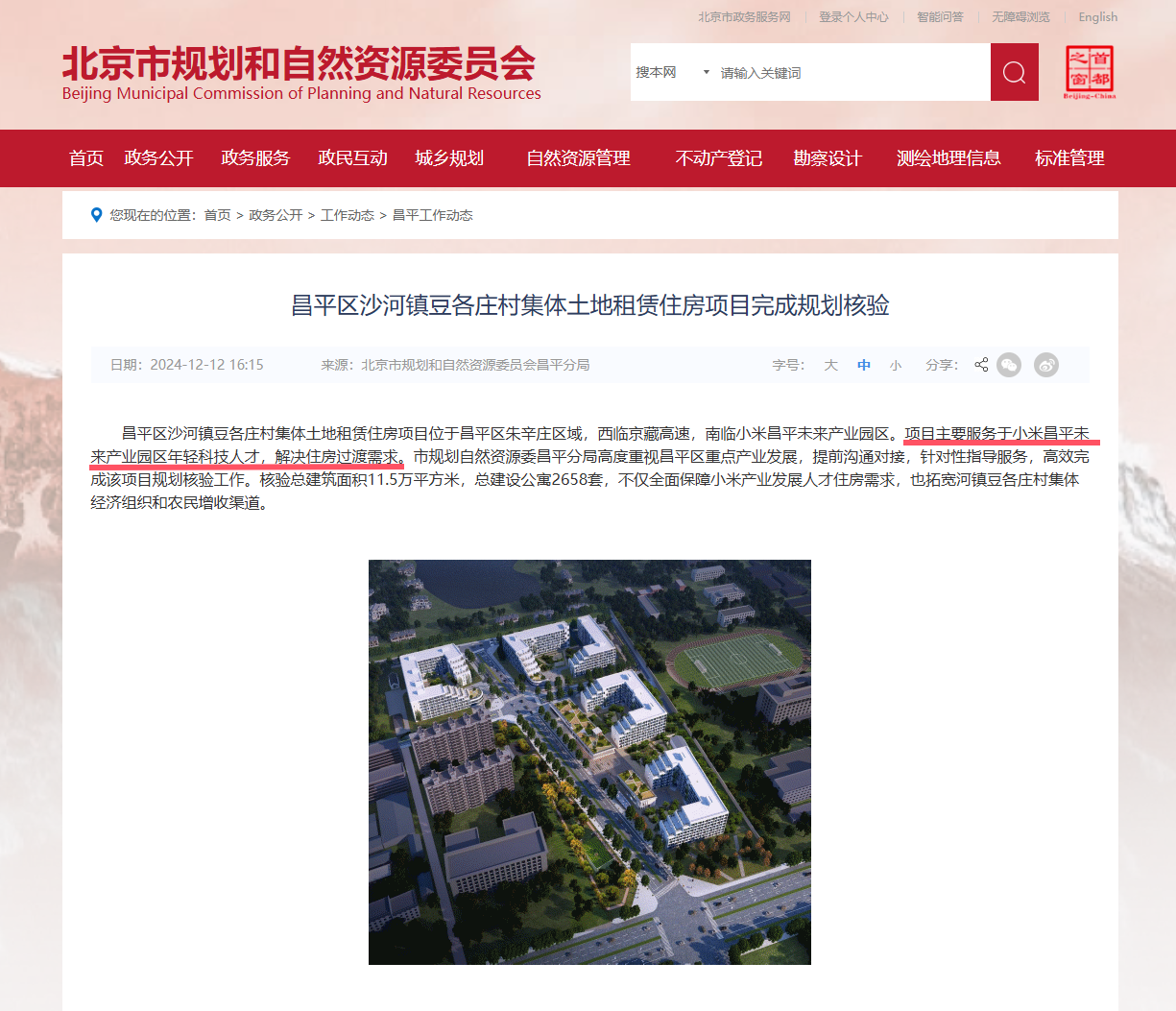Open the 搜本网 search scope dropdown
Screen dimensions: 1176x1011
point(673,72)
